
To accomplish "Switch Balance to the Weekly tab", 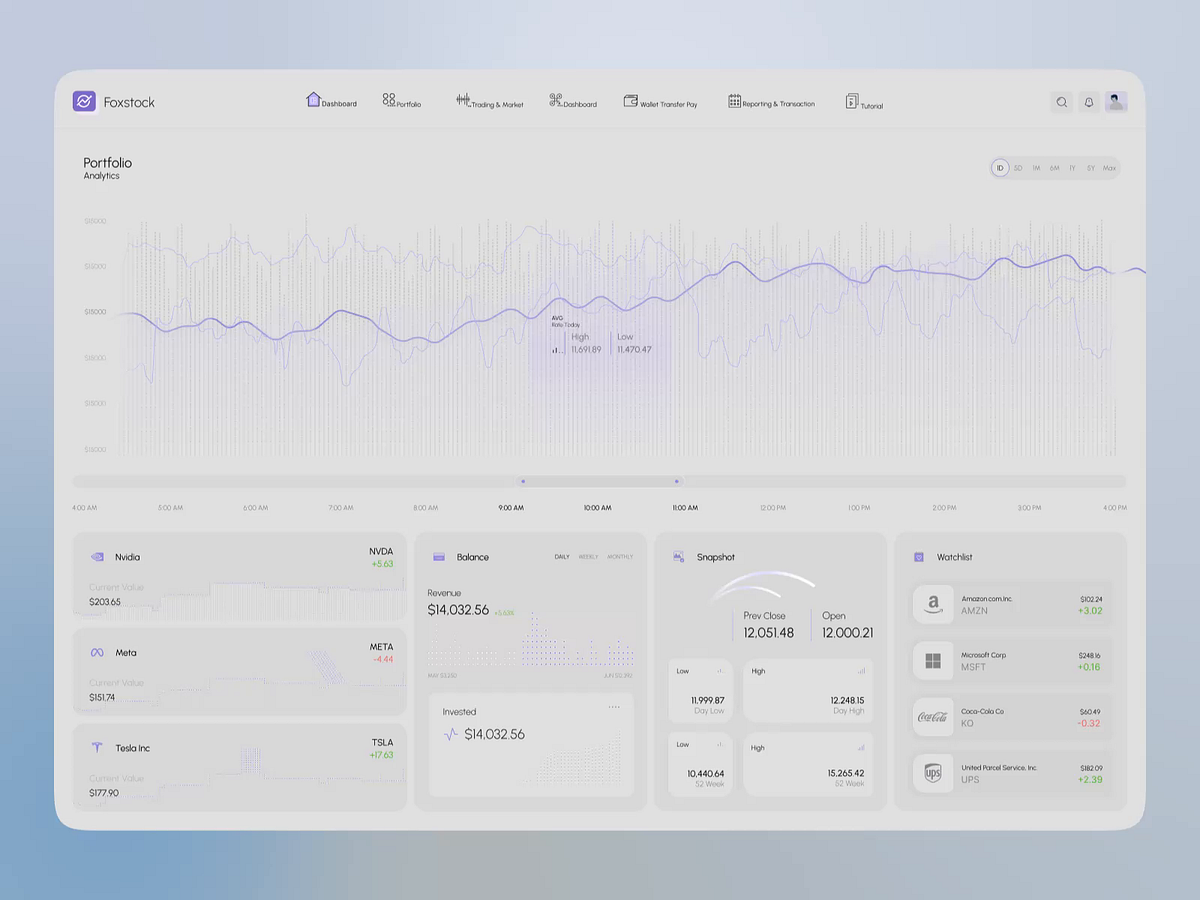I will [x=588, y=557].
